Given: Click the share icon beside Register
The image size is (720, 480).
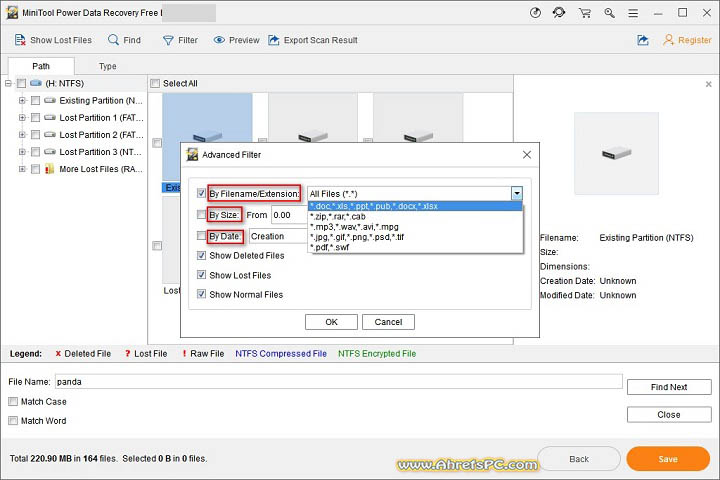Looking at the screenshot, I should coord(642,40).
